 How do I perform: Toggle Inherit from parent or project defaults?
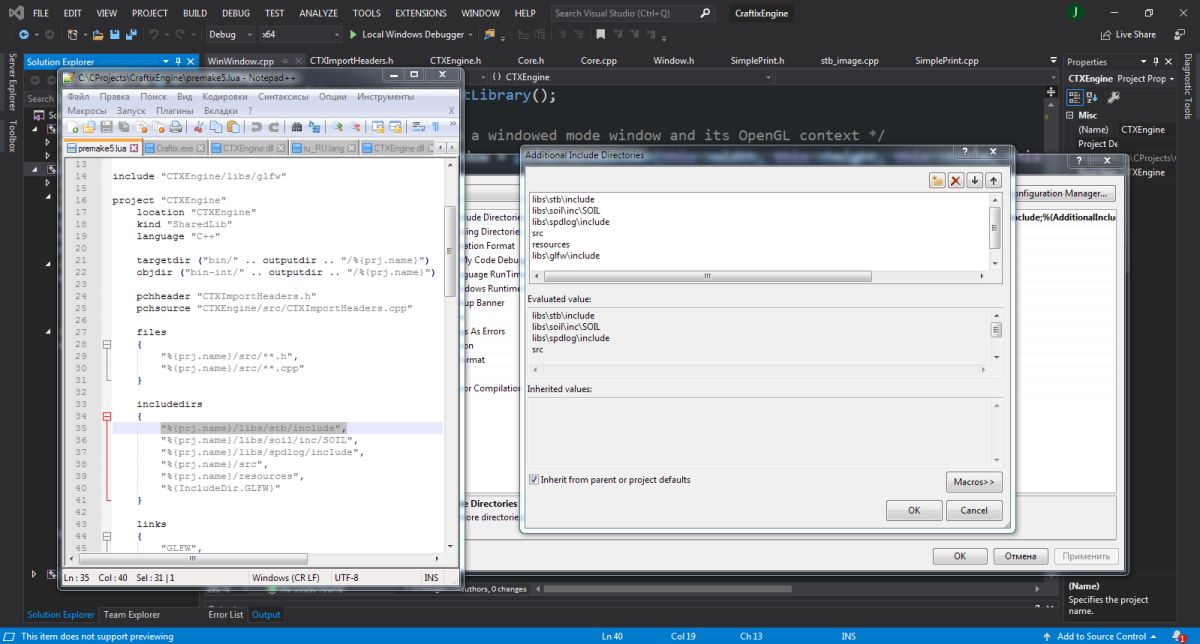click(x=534, y=480)
